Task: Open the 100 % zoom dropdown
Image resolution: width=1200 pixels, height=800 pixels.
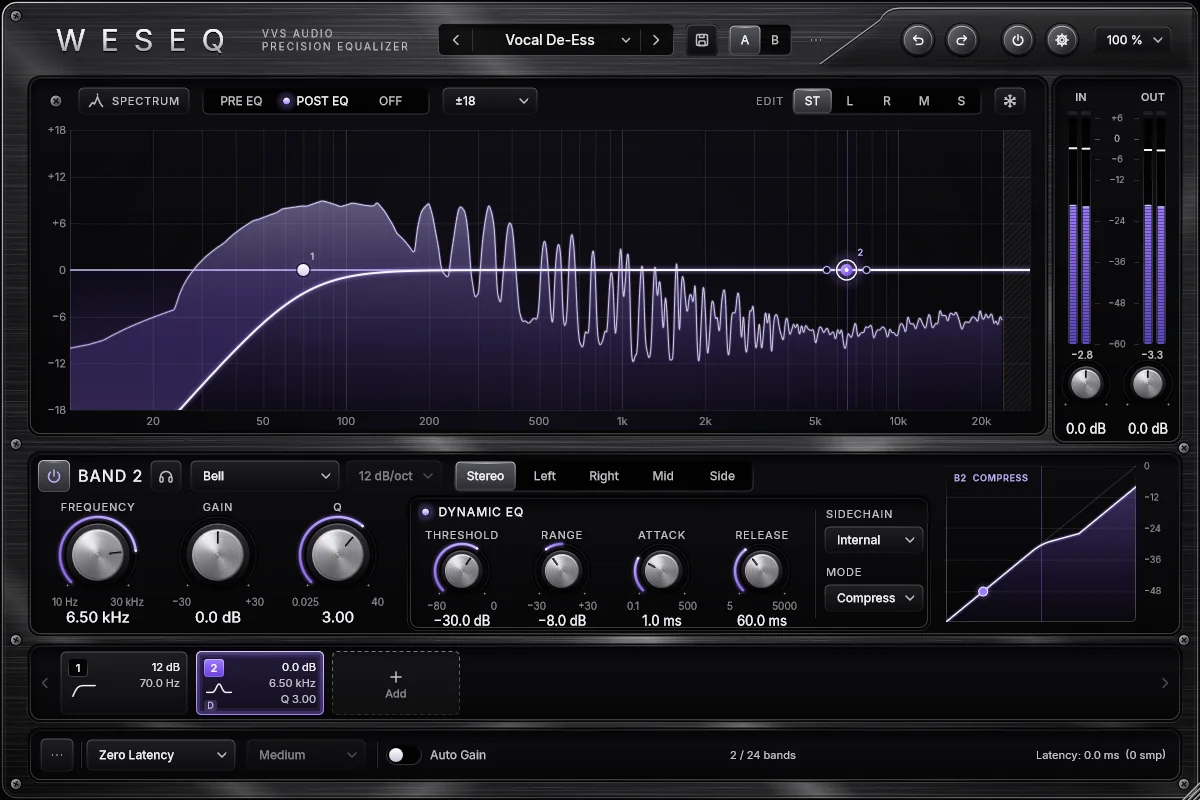Action: pos(1133,40)
